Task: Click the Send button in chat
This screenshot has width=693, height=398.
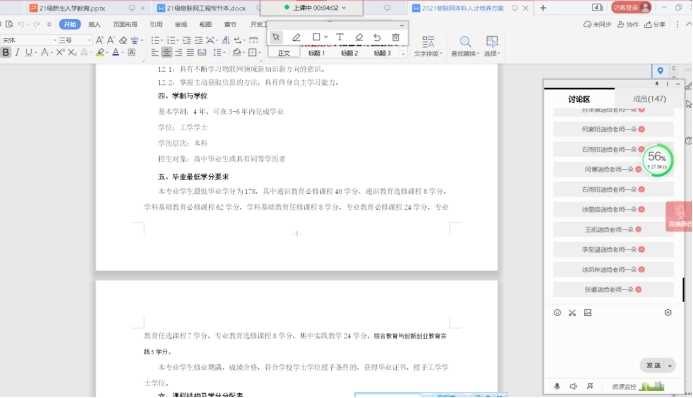Action: [x=653, y=365]
